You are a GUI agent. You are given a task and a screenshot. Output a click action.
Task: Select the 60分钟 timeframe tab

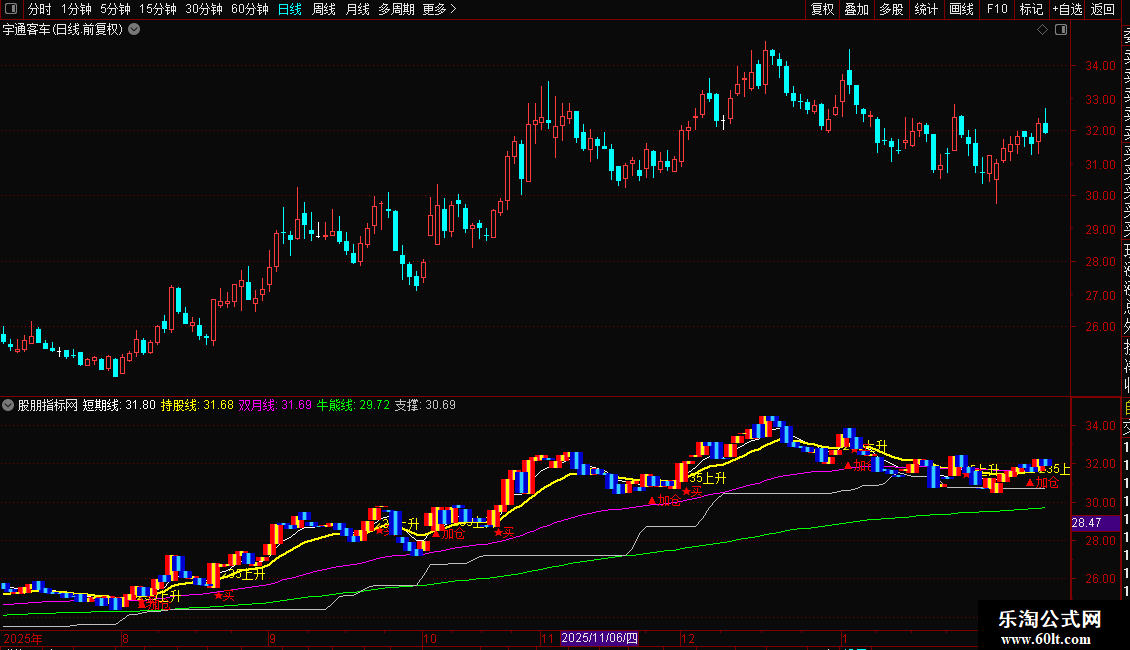249,10
